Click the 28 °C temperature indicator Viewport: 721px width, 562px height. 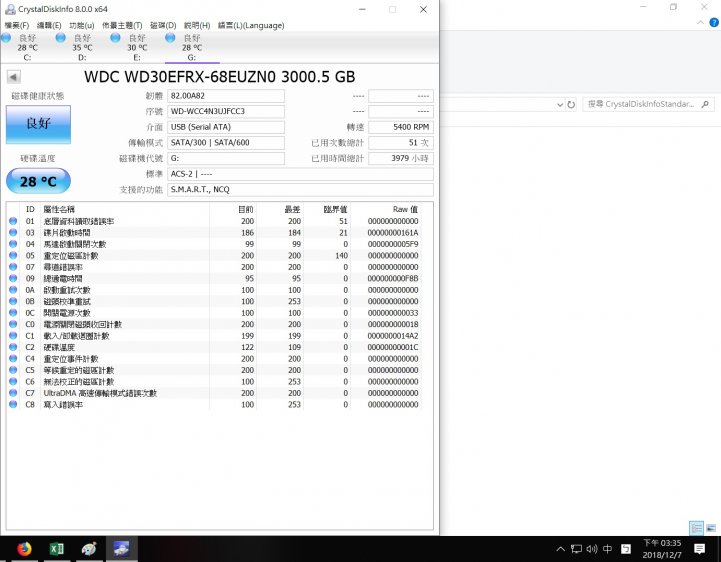[x=38, y=181]
